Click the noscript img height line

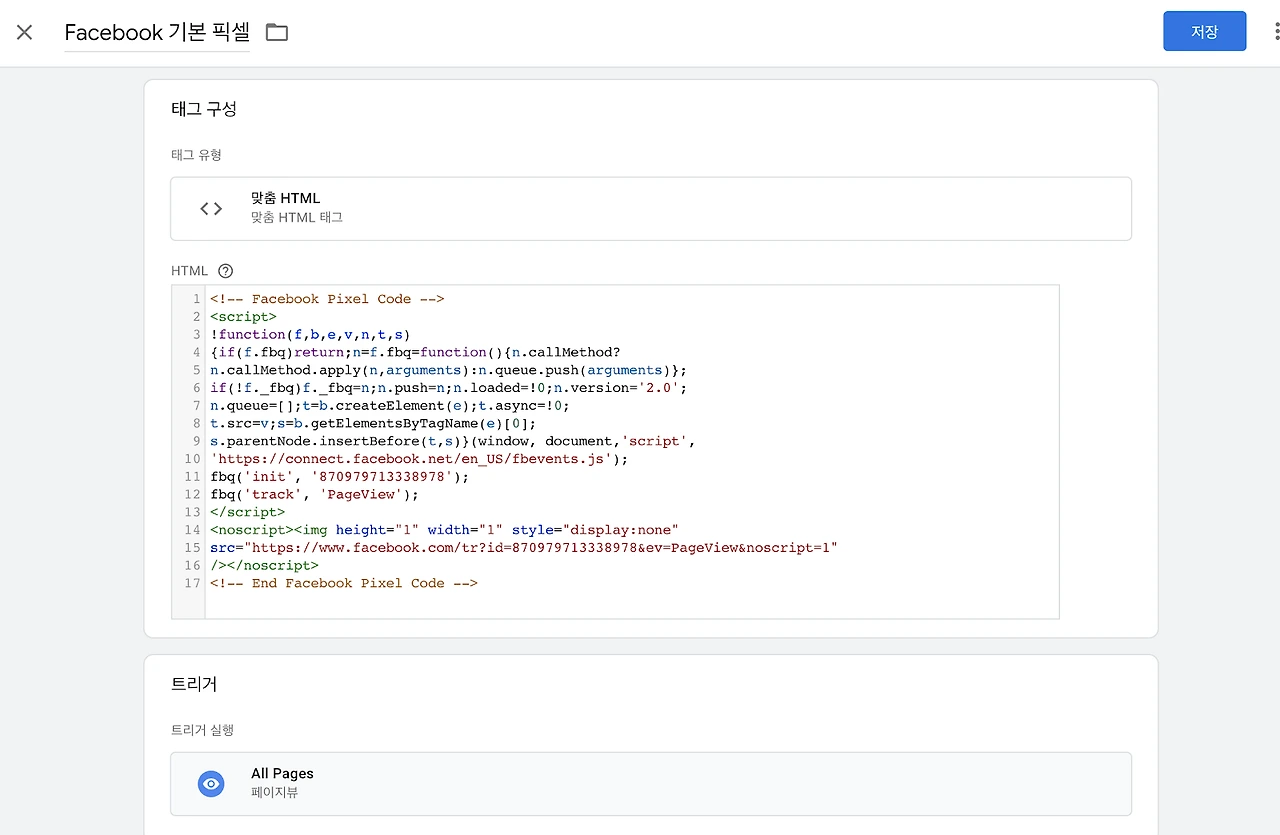[444, 530]
